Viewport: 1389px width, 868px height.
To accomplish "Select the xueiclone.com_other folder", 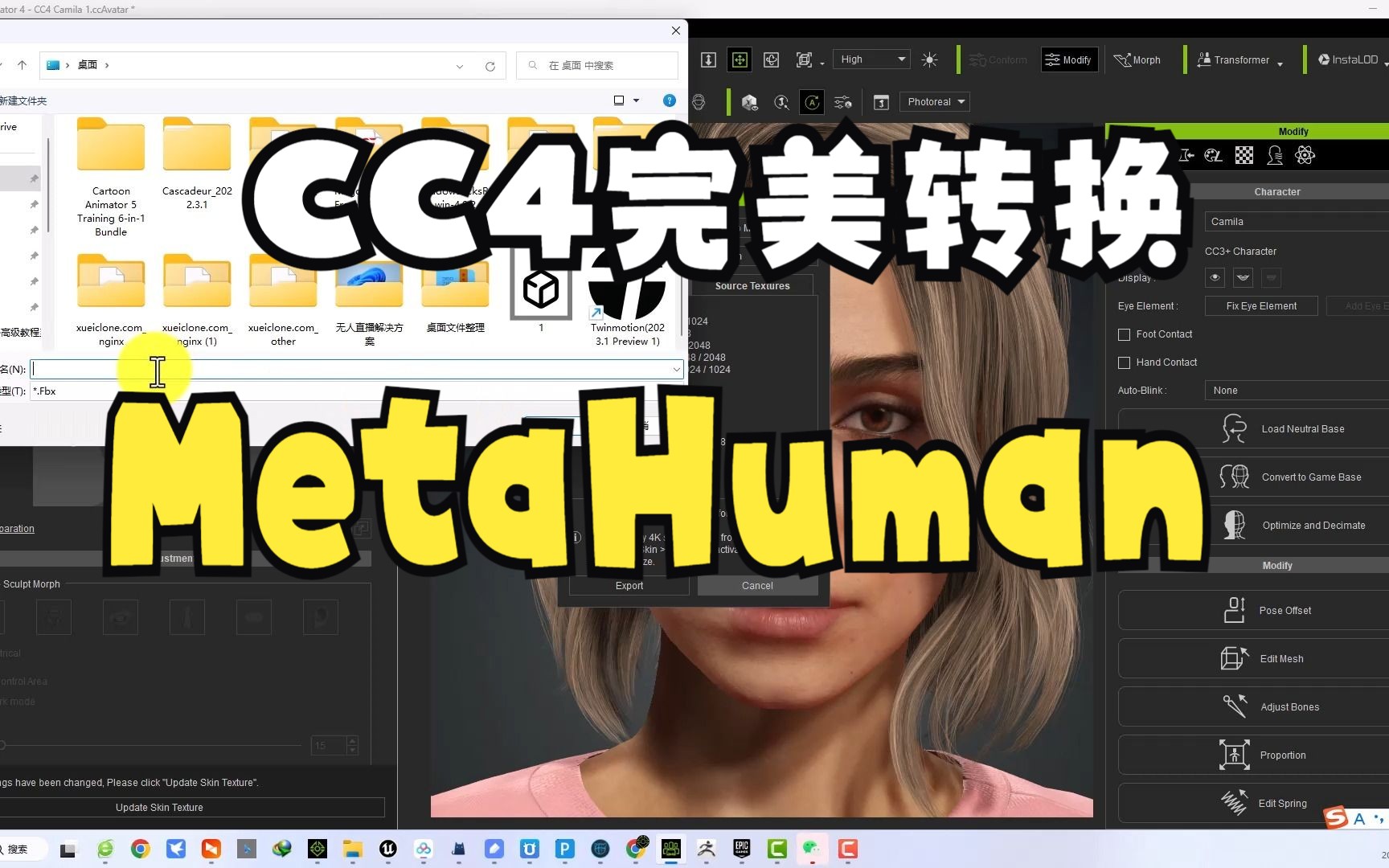I will [283, 300].
